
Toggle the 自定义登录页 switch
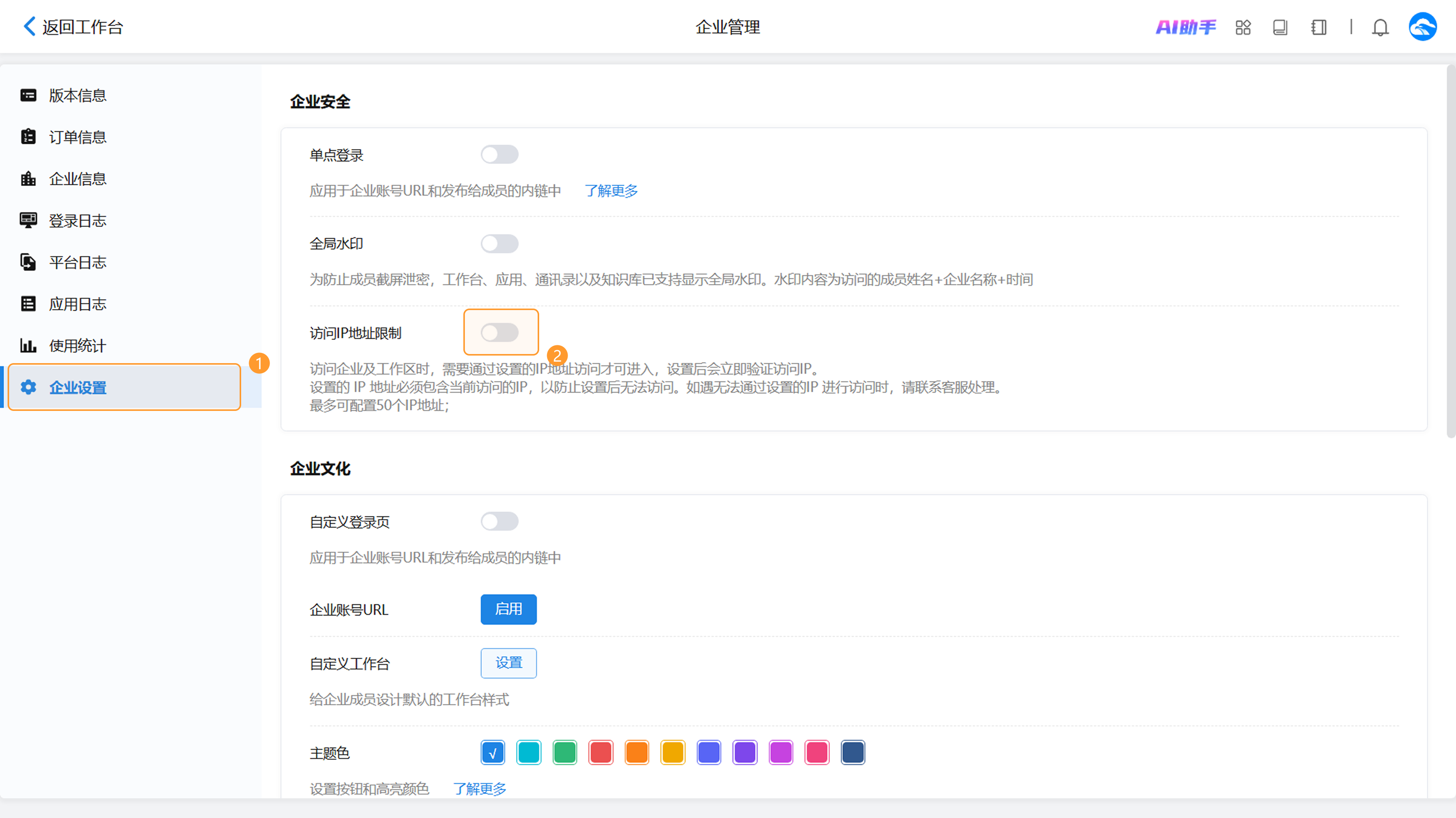[500, 521]
